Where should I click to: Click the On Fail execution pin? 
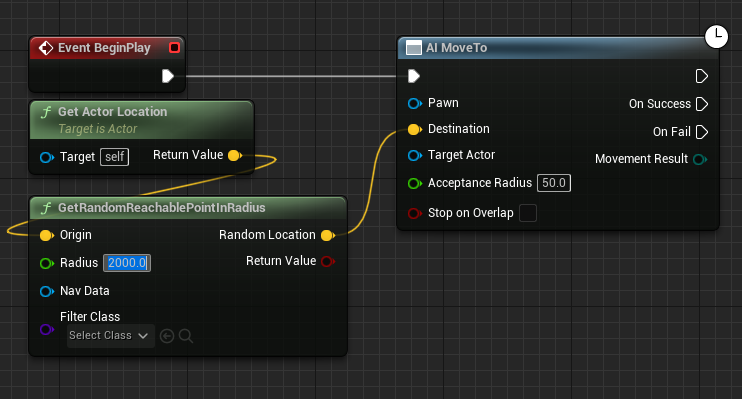click(702, 132)
